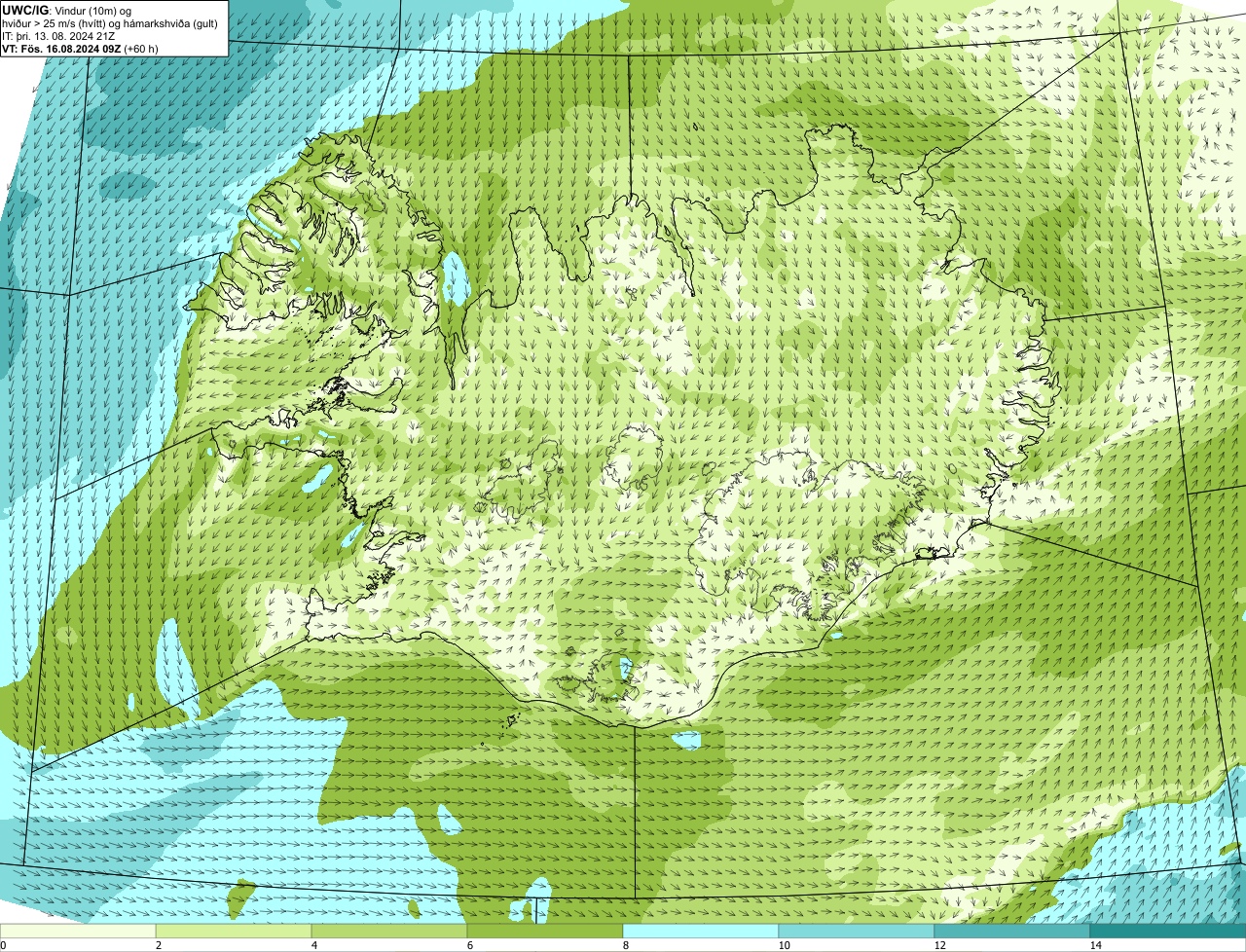Select the 4–6 m/s green legend swatch
The image size is (1246, 952).
coord(389,931)
